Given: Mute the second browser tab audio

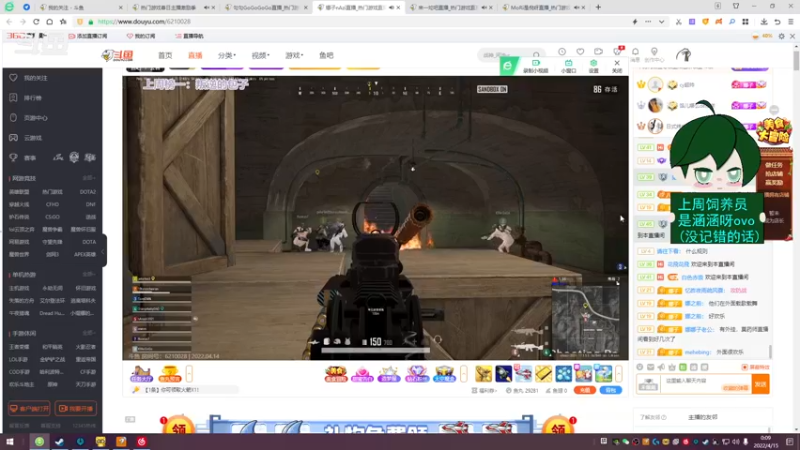Looking at the screenshot, I should point(206,8).
